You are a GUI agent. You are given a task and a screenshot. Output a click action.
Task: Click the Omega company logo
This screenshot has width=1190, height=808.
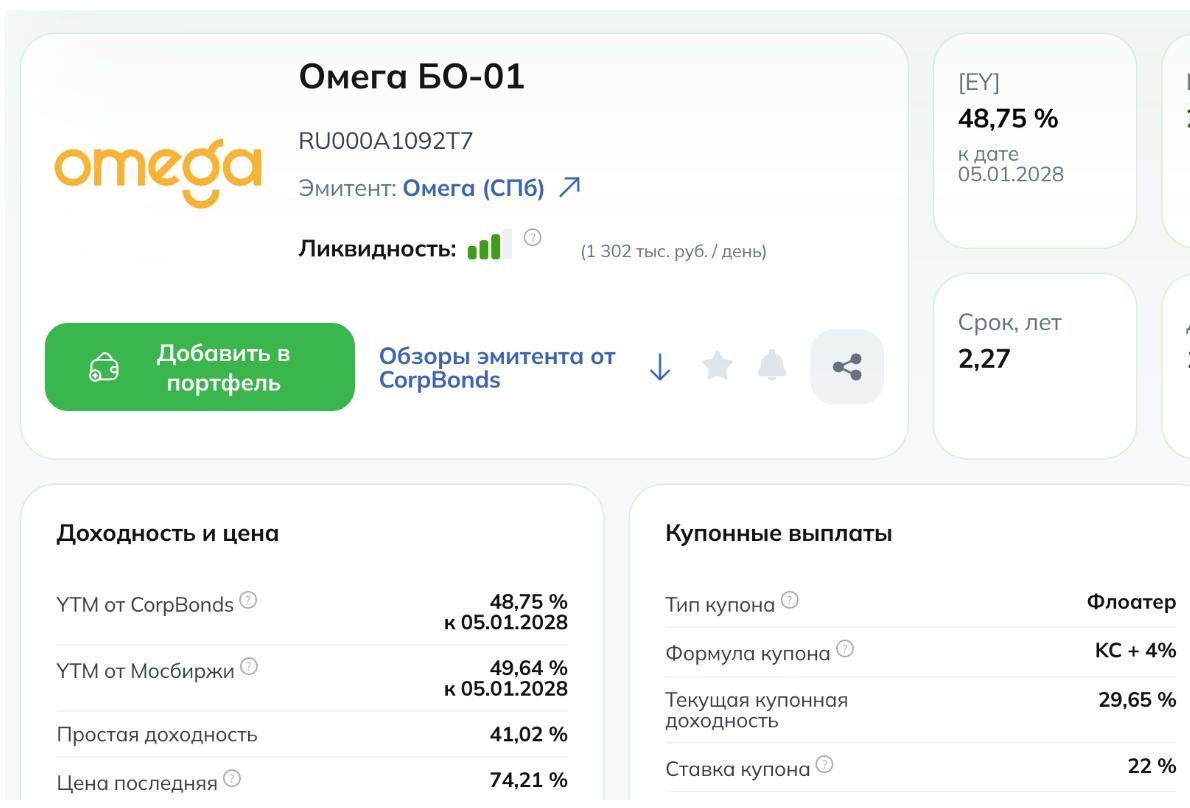pos(158,172)
